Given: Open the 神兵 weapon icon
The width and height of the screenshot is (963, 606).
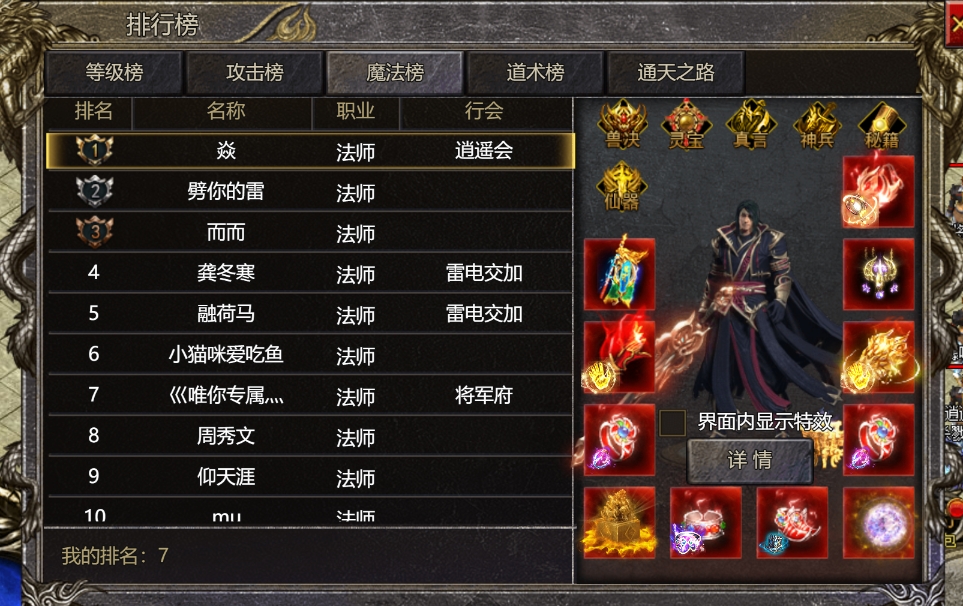Looking at the screenshot, I should point(816,125).
